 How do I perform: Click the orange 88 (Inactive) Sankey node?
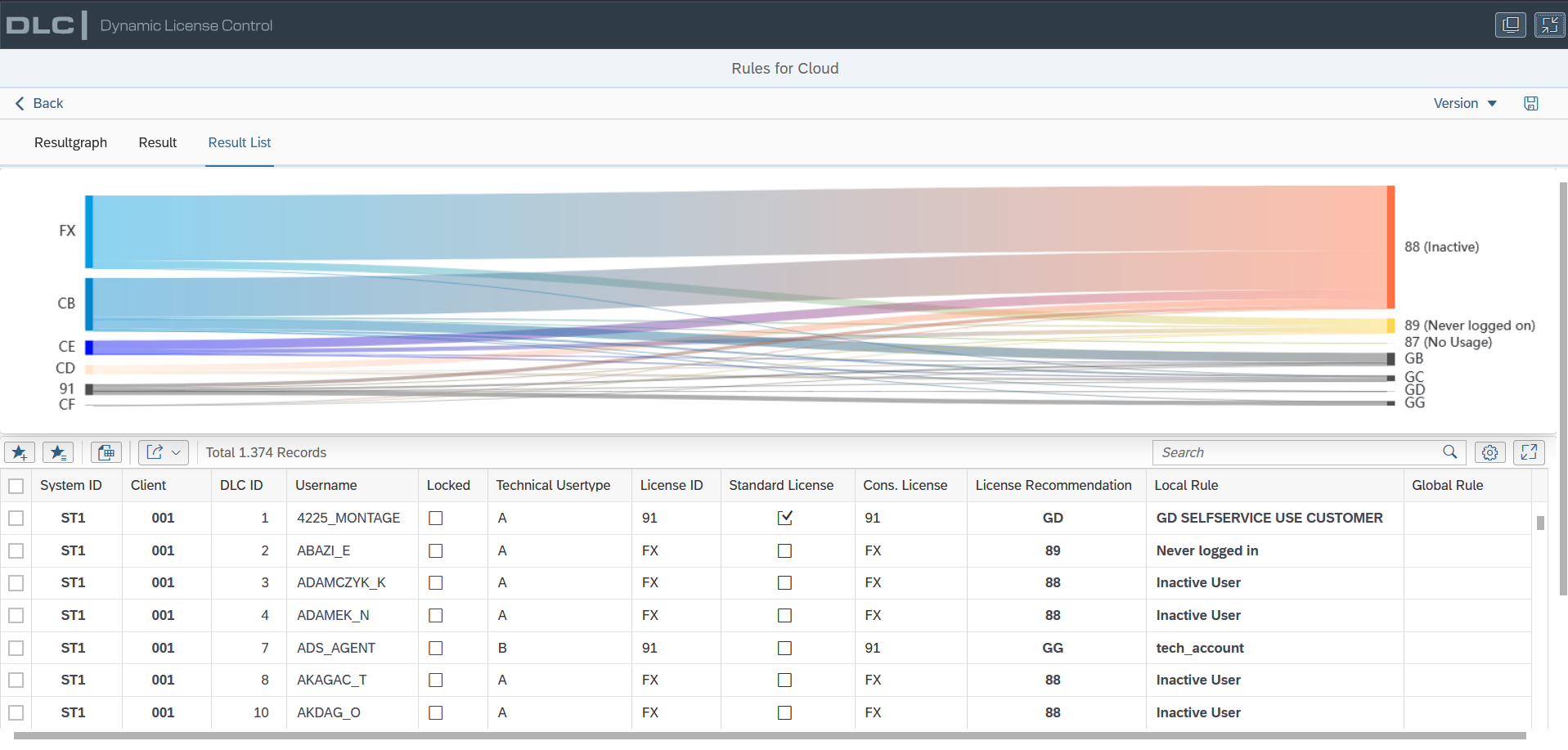pyautogui.click(x=1391, y=247)
